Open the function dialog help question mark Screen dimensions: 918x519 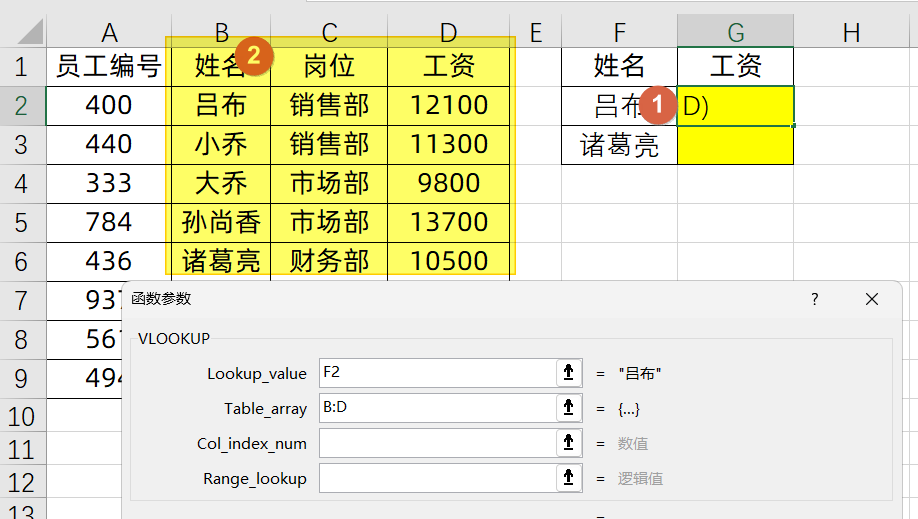(814, 299)
